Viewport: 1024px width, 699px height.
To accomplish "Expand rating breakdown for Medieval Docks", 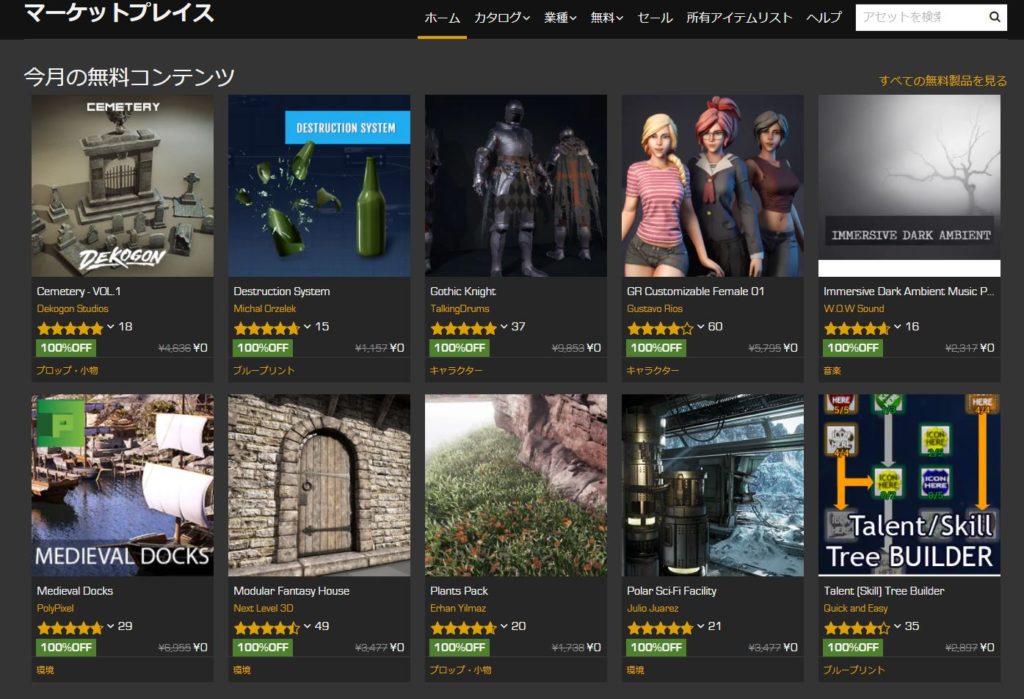I will (110, 626).
